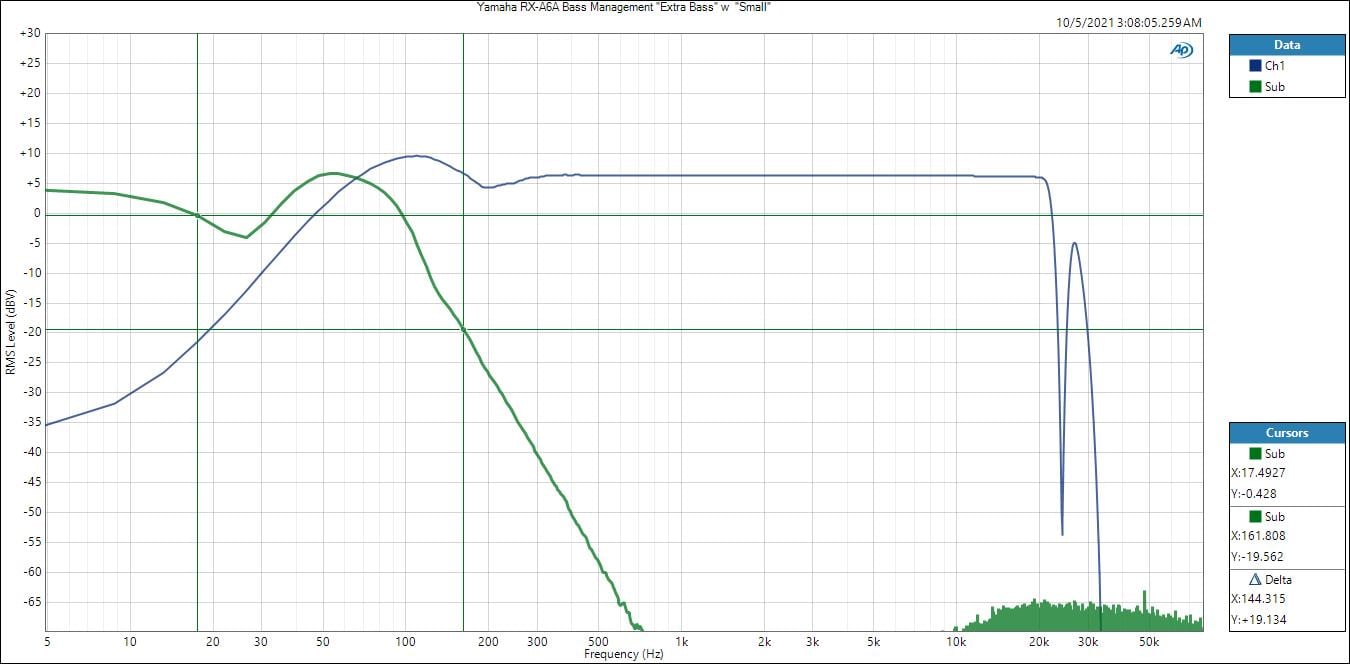Viewport: 1350px width, 664px height.
Task: Select the Ch1 trace label in the legend
Action: coord(1274,66)
